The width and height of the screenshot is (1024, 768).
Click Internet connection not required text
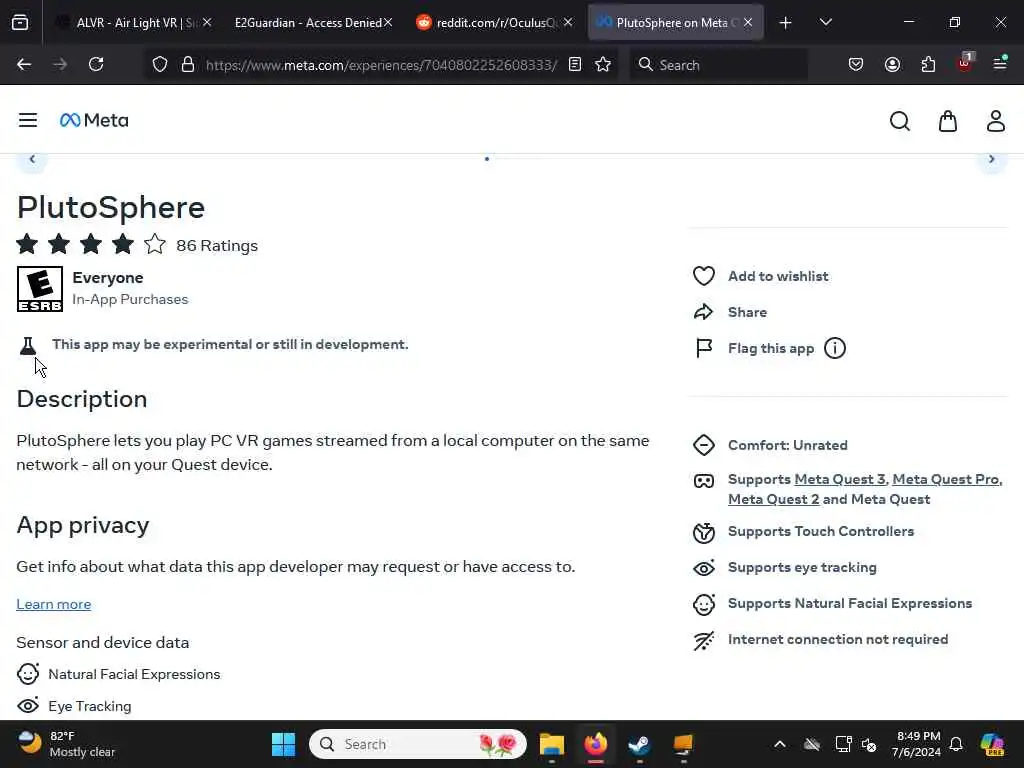[838, 639]
